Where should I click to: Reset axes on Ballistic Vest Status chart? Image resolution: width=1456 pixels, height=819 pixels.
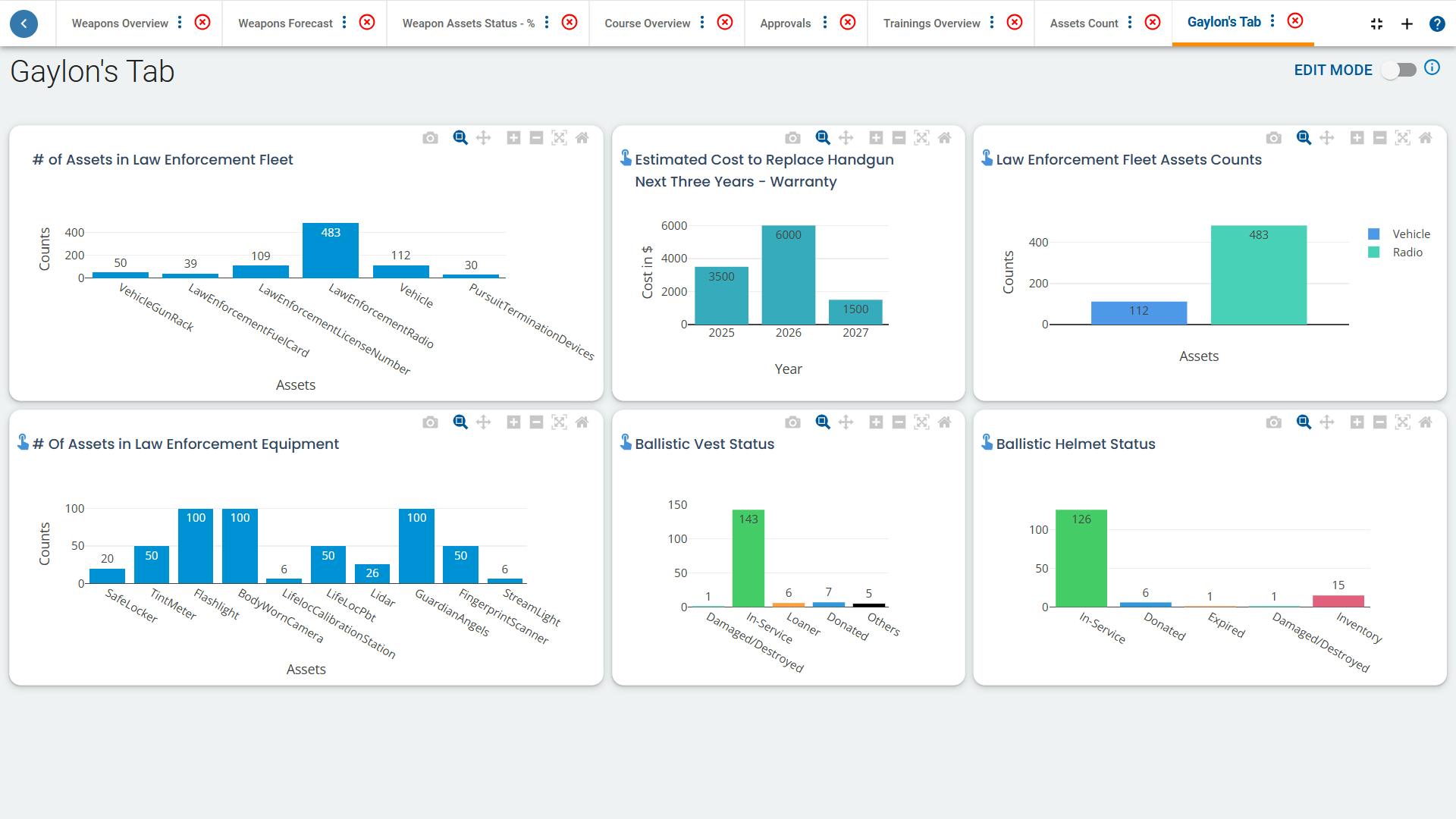pos(944,422)
